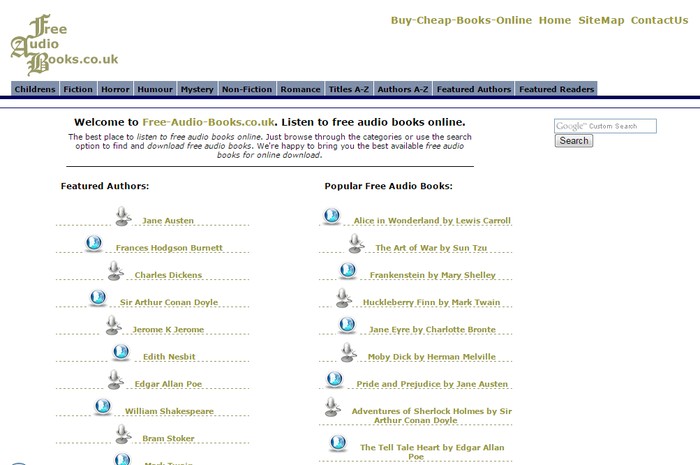Open the Featured Authors tab
This screenshot has width=700, height=465.
click(x=474, y=89)
